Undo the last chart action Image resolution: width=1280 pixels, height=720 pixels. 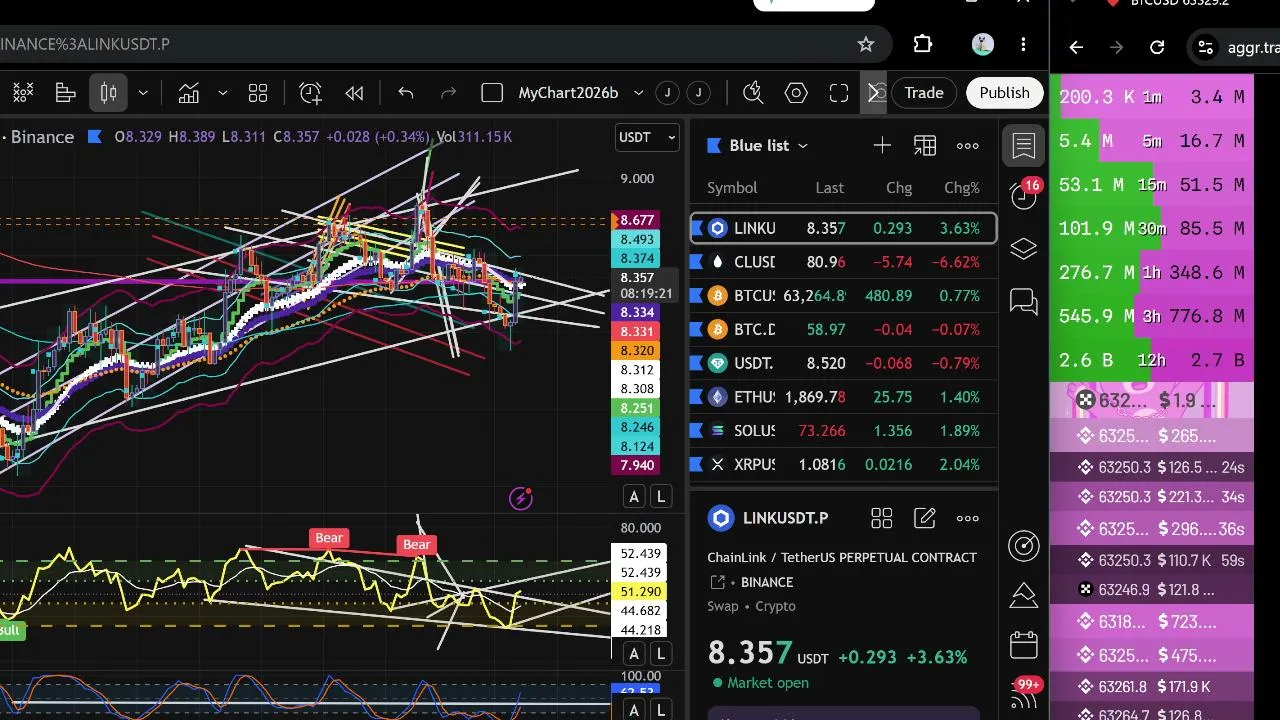tap(406, 93)
